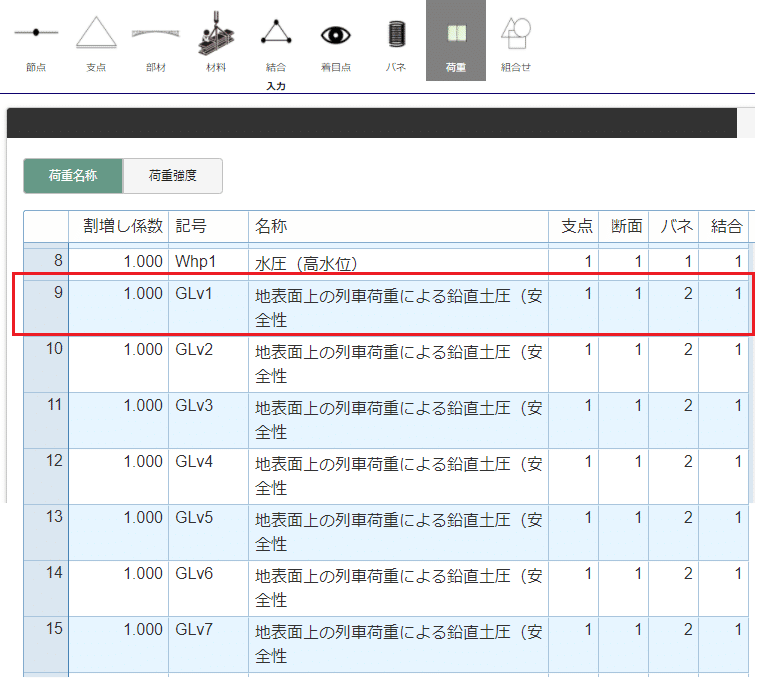The width and height of the screenshot is (757, 682).
Task: Click the 断面 column header
Action: tap(624, 226)
